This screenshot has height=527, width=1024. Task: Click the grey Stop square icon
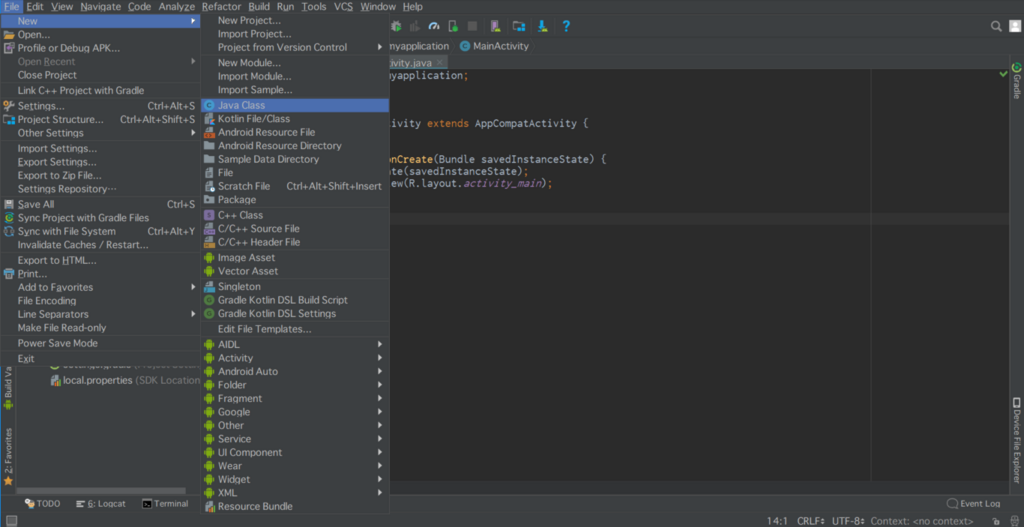(x=472, y=26)
